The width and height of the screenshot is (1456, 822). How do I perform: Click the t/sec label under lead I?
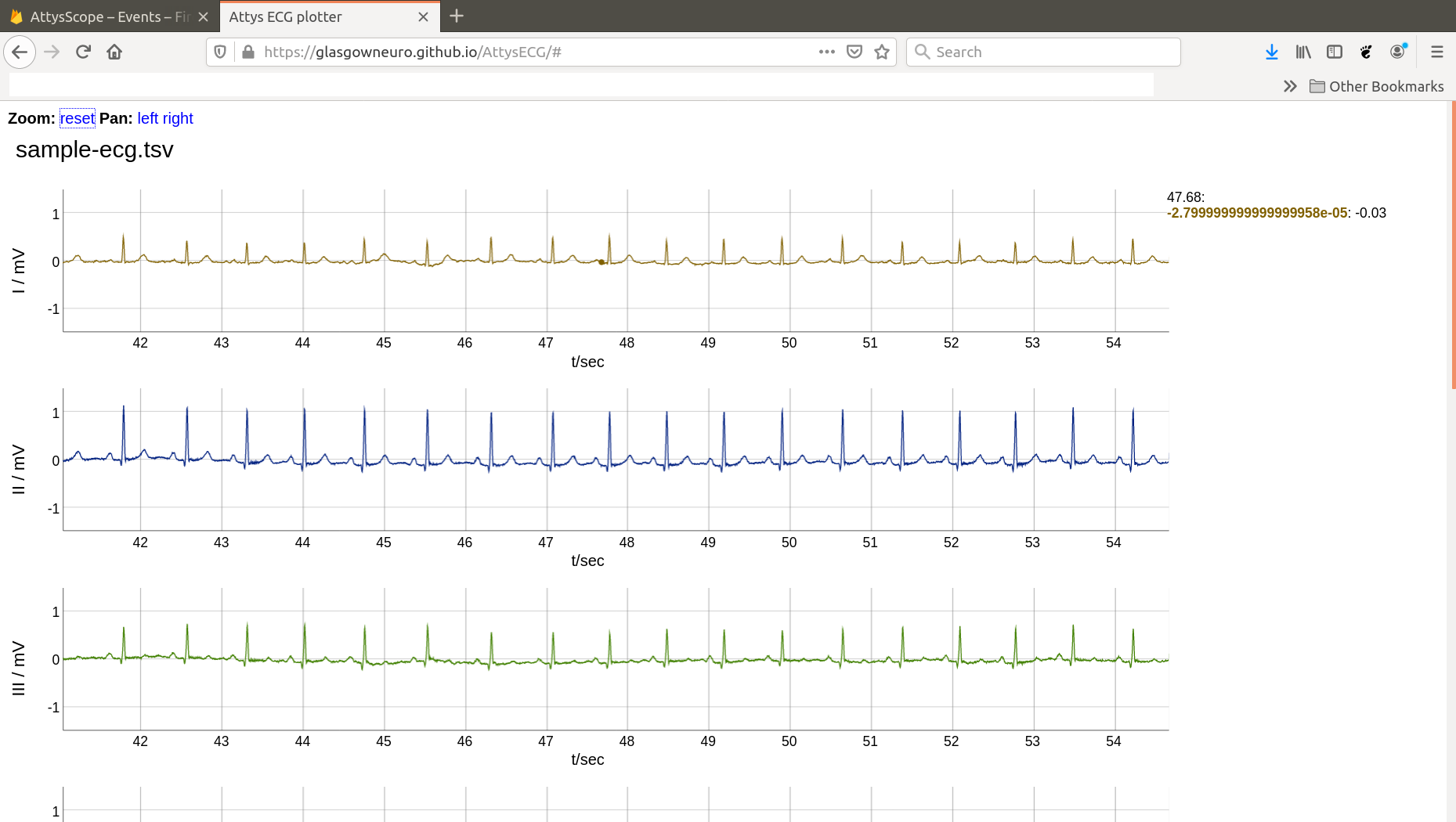pos(587,362)
